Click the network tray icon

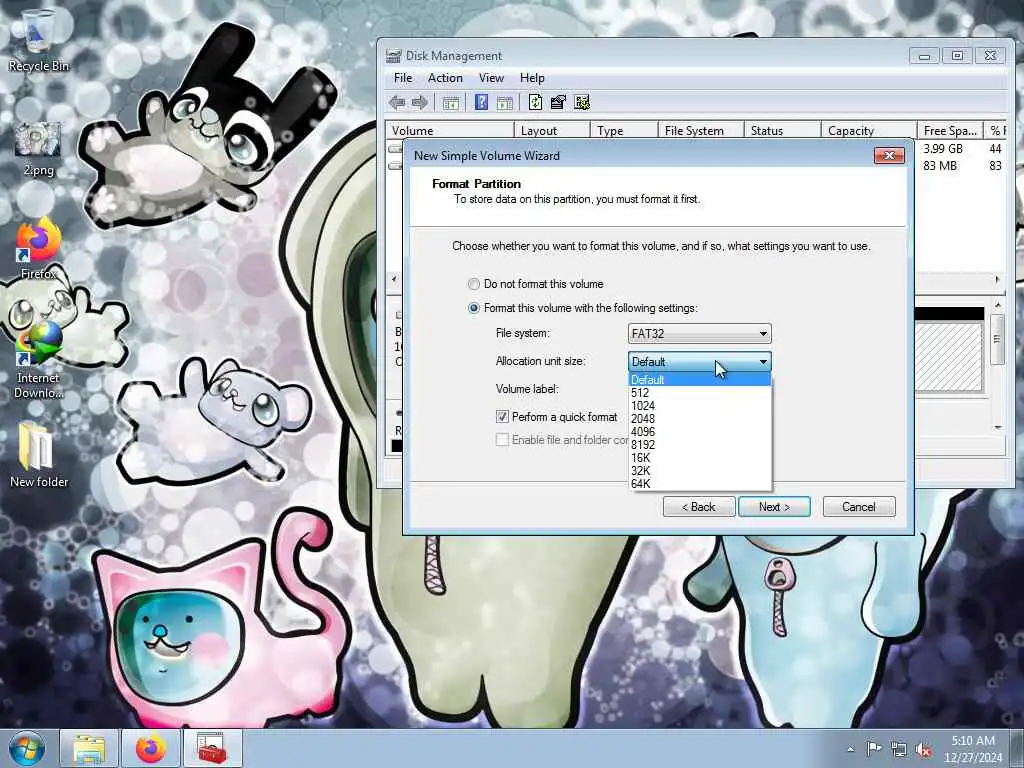tap(899, 749)
